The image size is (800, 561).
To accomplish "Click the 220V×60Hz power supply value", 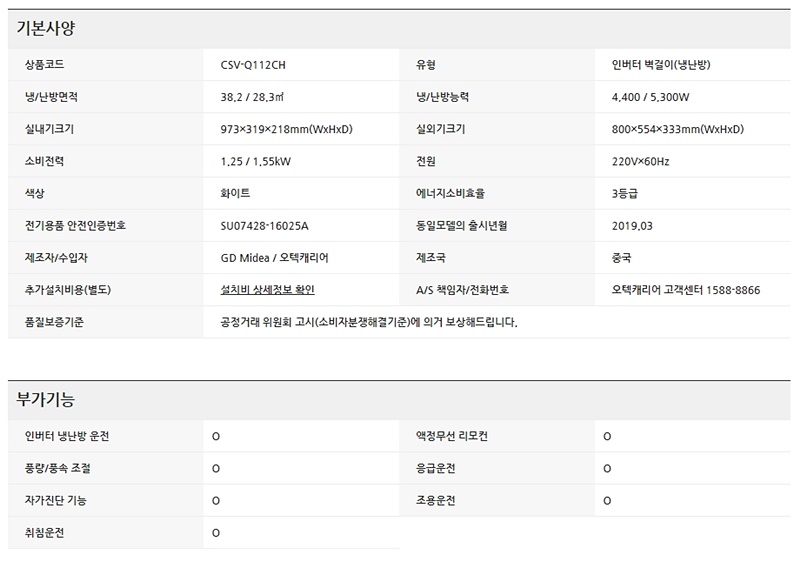I will coord(640,162).
